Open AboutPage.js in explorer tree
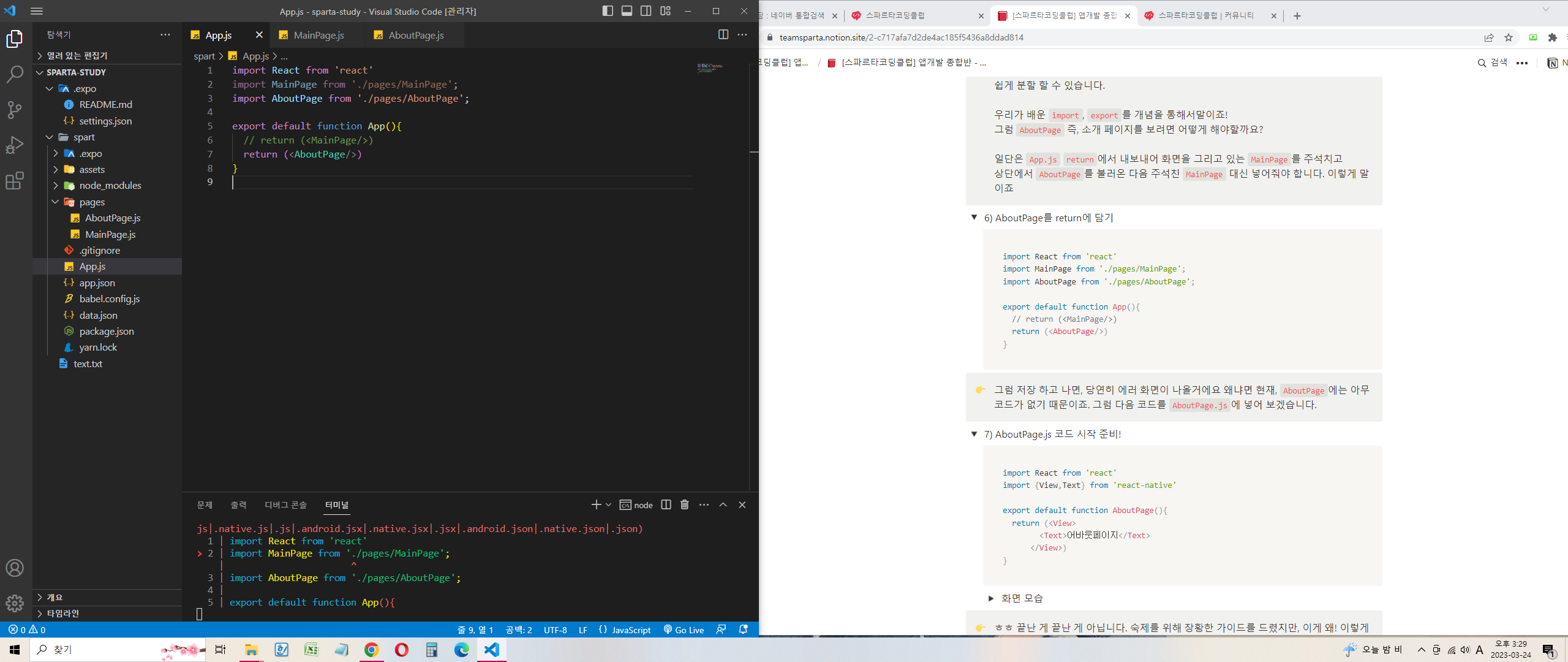This screenshot has height=662, width=1568. [x=107, y=218]
